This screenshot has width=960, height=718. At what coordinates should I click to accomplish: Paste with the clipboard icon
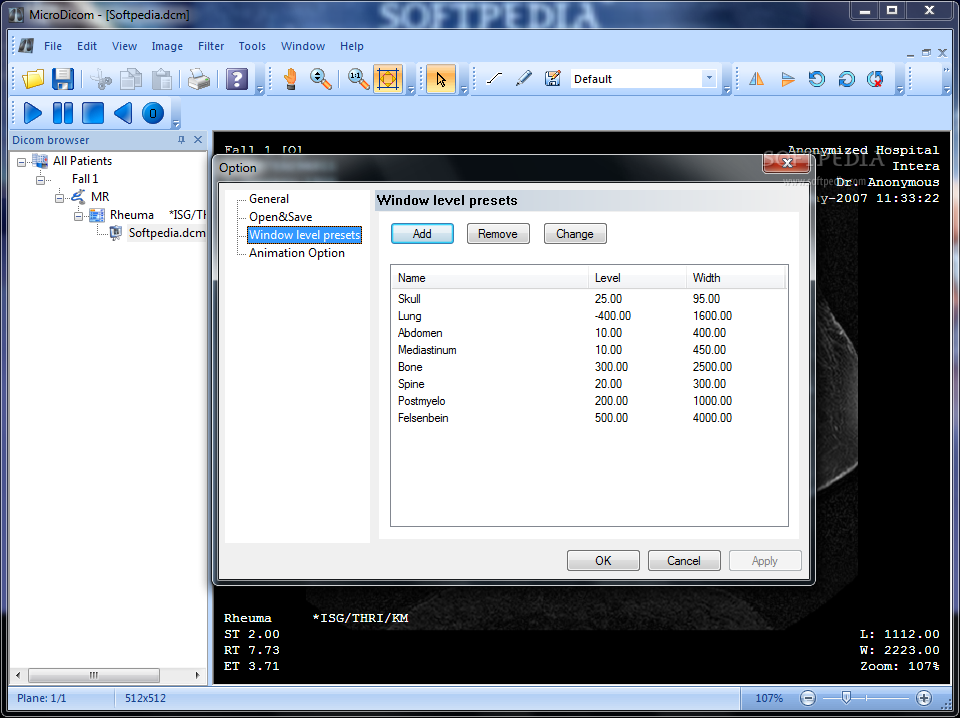tap(162, 79)
